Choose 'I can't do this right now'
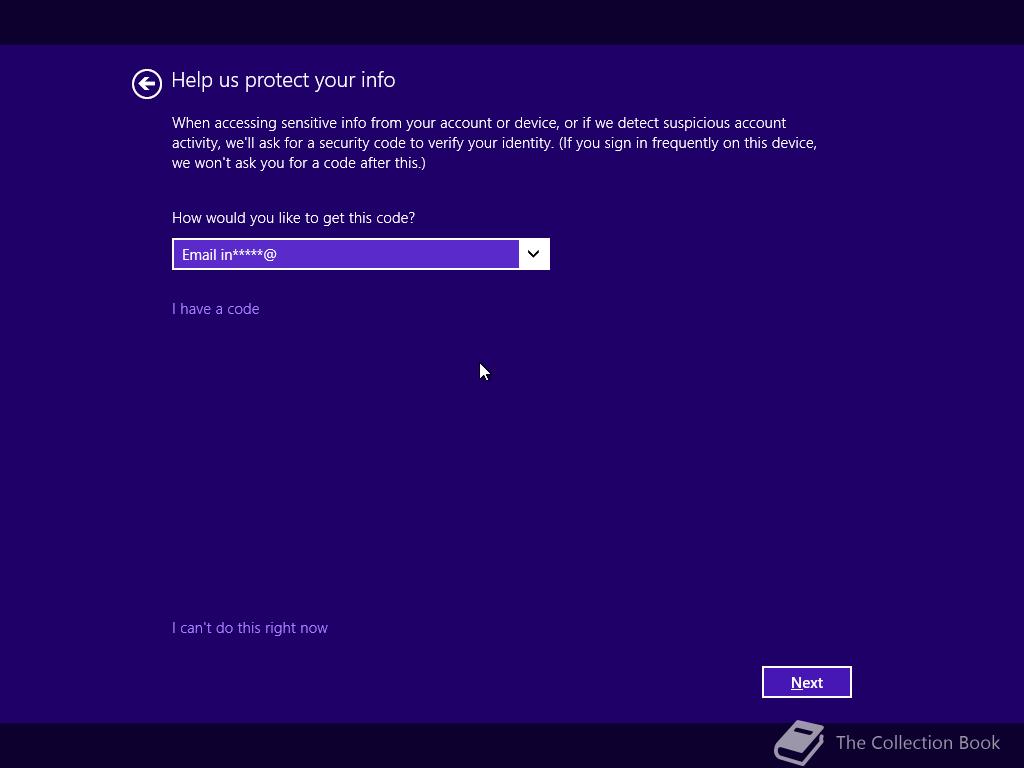The height and width of the screenshot is (768, 1024). (249, 628)
